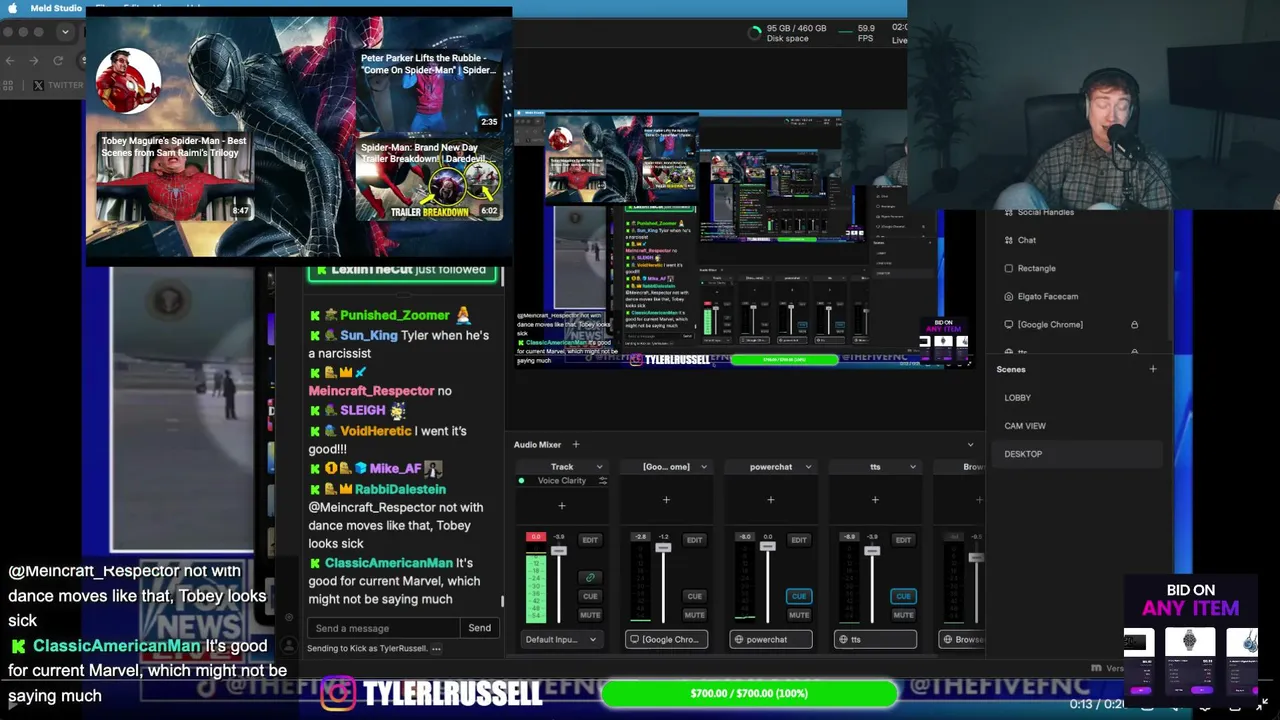Add effect to Google Chrome channel
The width and height of the screenshot is (1280, 720).
tap(666, 500)
